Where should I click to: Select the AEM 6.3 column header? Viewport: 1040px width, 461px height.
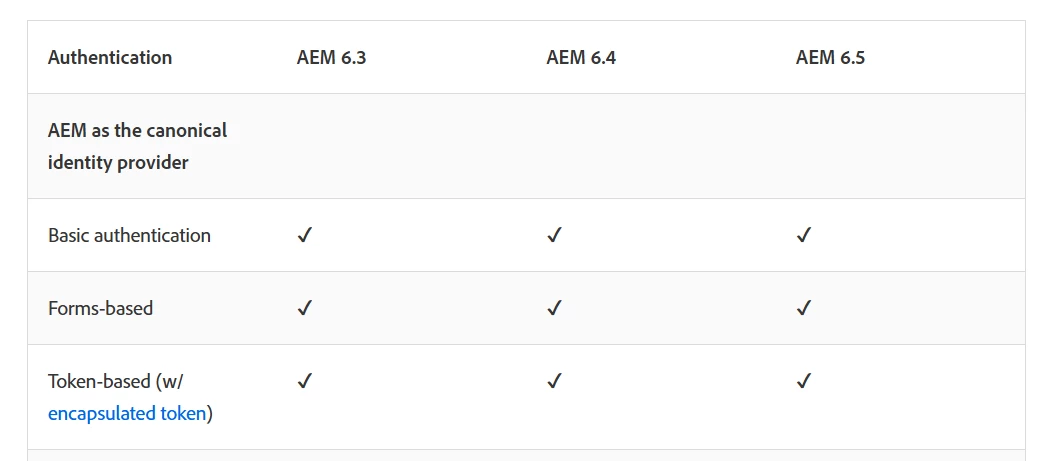click(331, 57)
